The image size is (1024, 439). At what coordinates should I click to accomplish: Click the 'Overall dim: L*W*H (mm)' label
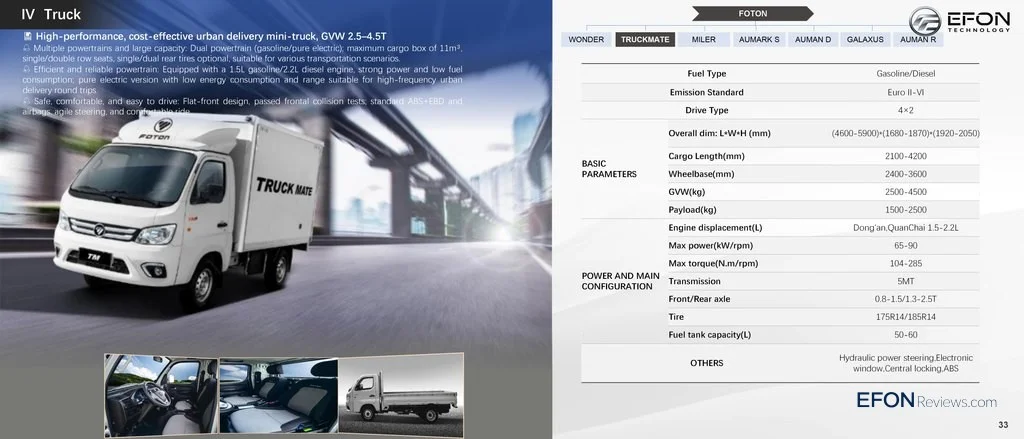pyautogui.click(x=719, y=133)
